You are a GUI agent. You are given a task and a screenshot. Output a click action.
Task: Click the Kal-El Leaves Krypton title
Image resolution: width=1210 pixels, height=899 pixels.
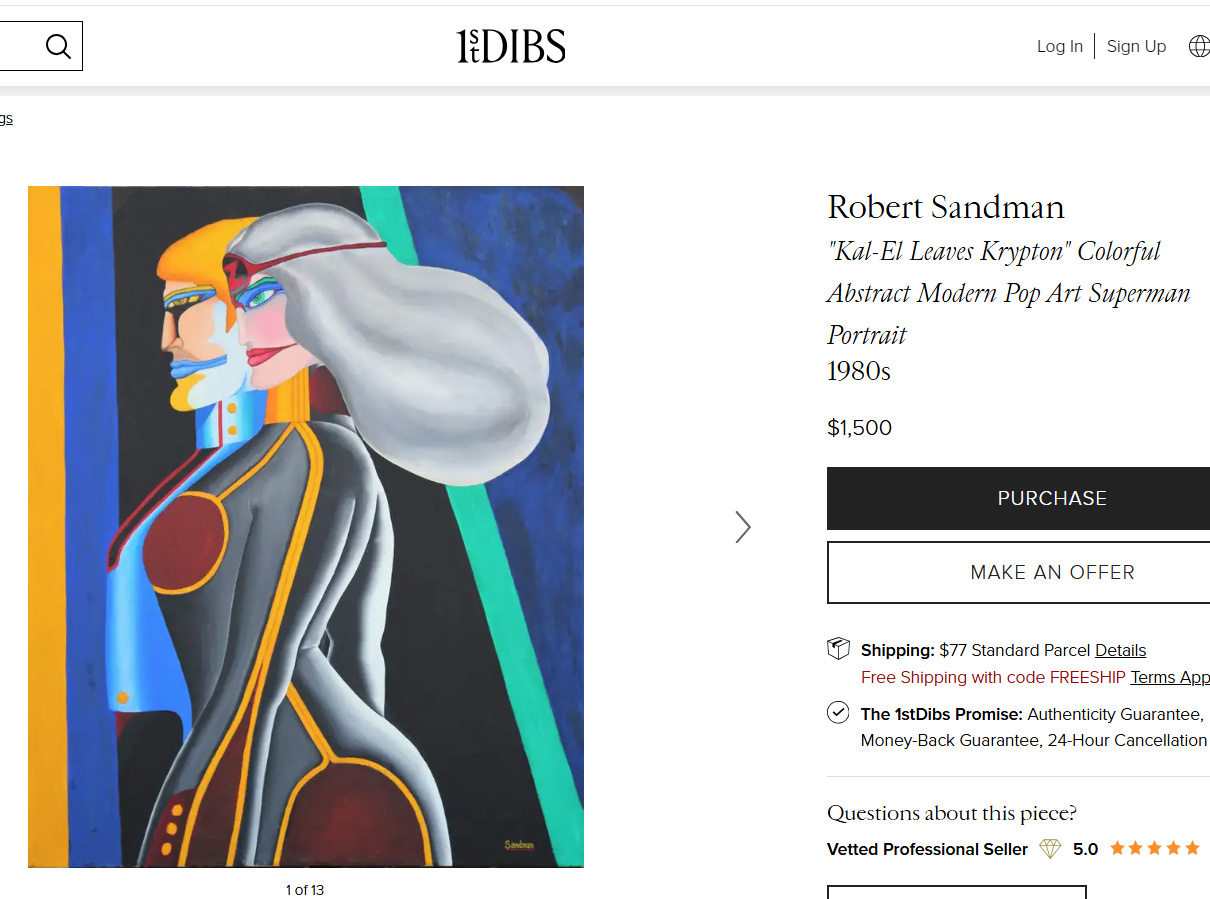[1008, 292]
